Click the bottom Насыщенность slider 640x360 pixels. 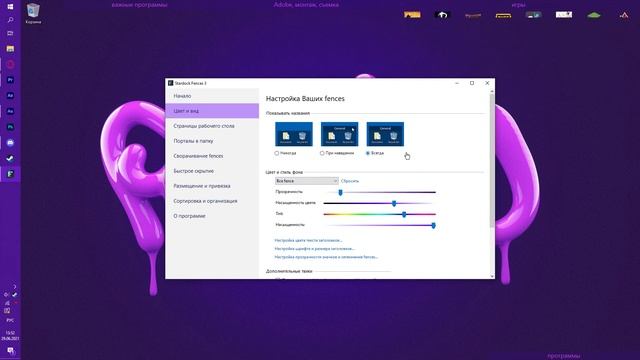380,225
